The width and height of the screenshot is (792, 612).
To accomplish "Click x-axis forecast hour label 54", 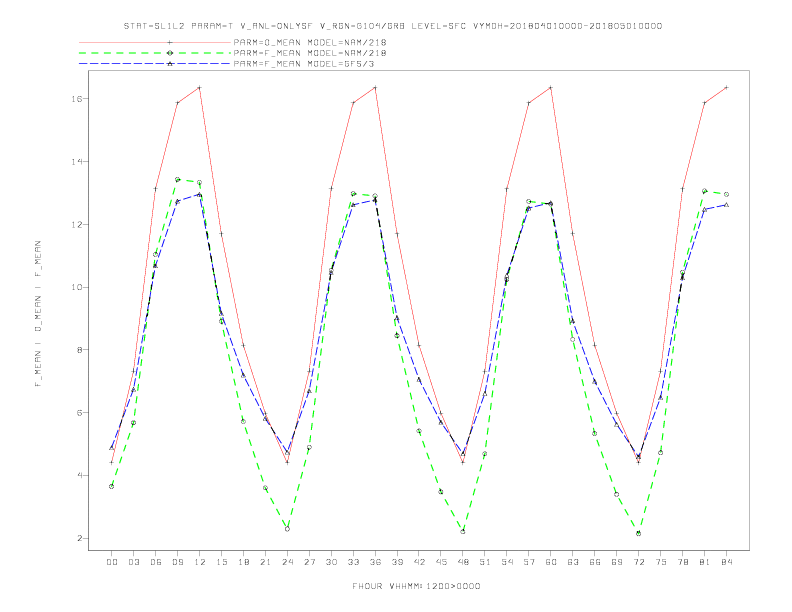I will point(507,562).
